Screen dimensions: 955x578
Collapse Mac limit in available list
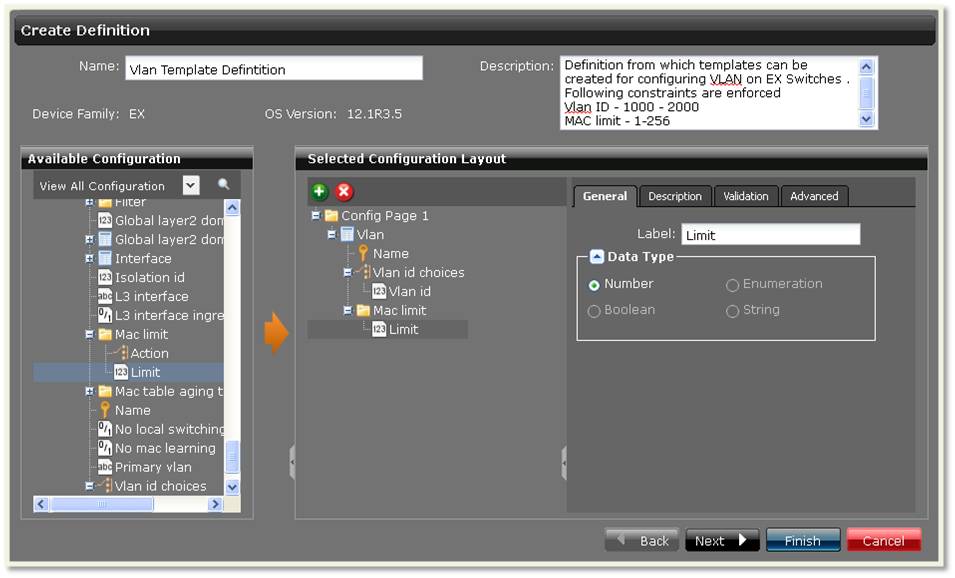(90, 334)
